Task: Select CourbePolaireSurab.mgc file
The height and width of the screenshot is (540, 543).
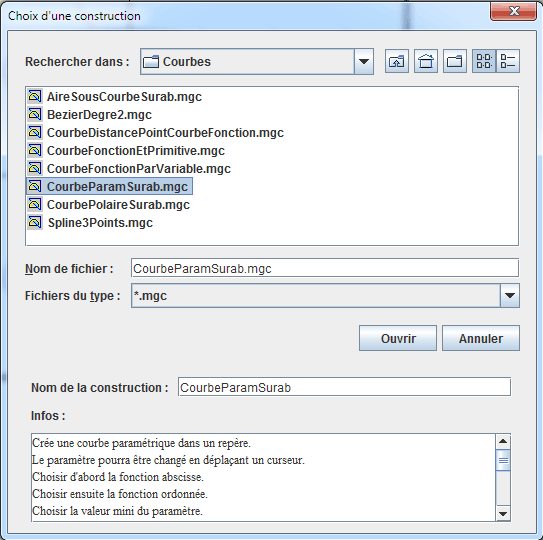Action: point(108,205)
